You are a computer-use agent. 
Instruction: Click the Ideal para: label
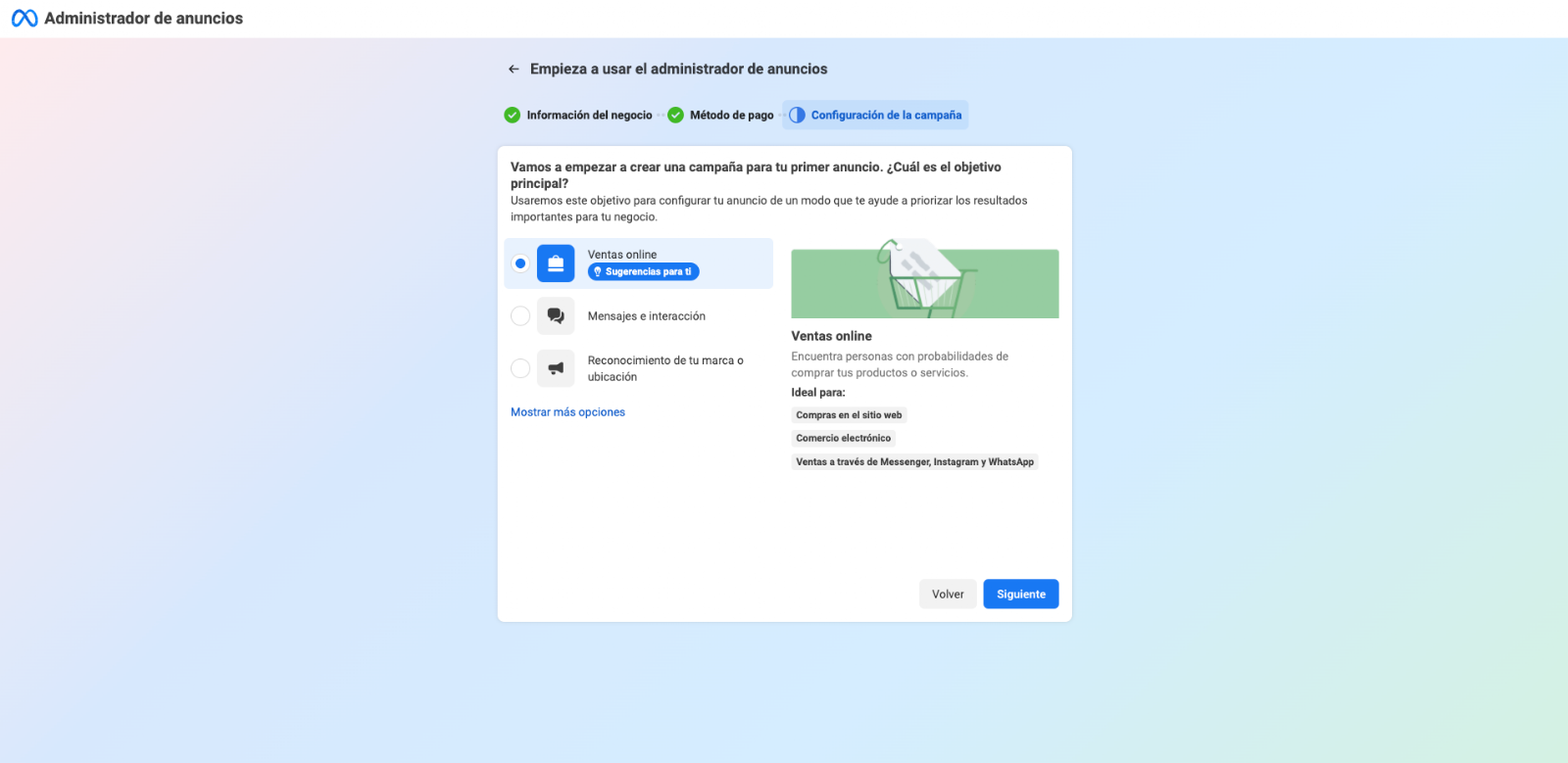(818, 393)
